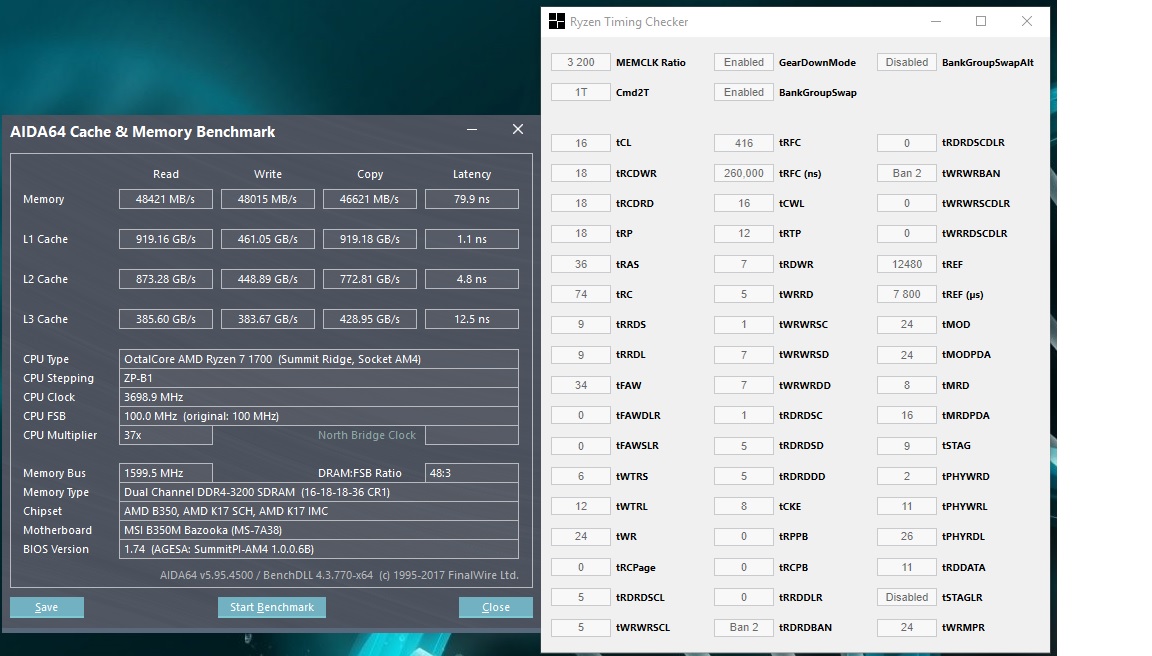Click the tMRD value 8

pos(907,386)
